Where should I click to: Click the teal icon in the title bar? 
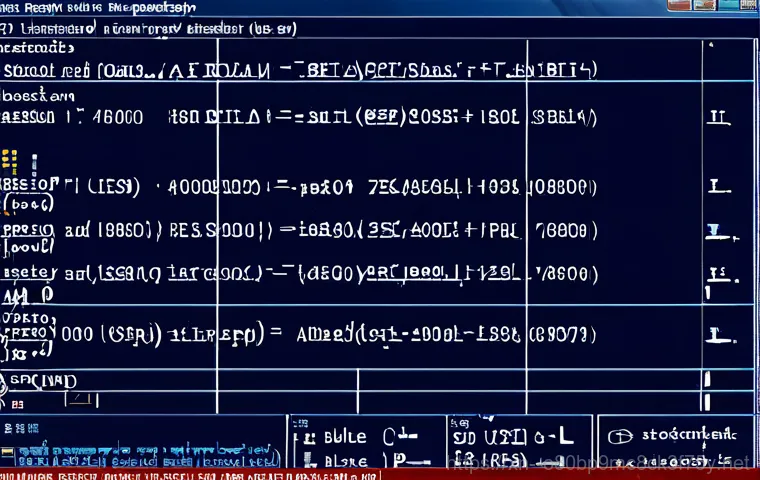[x=728, y=5]
